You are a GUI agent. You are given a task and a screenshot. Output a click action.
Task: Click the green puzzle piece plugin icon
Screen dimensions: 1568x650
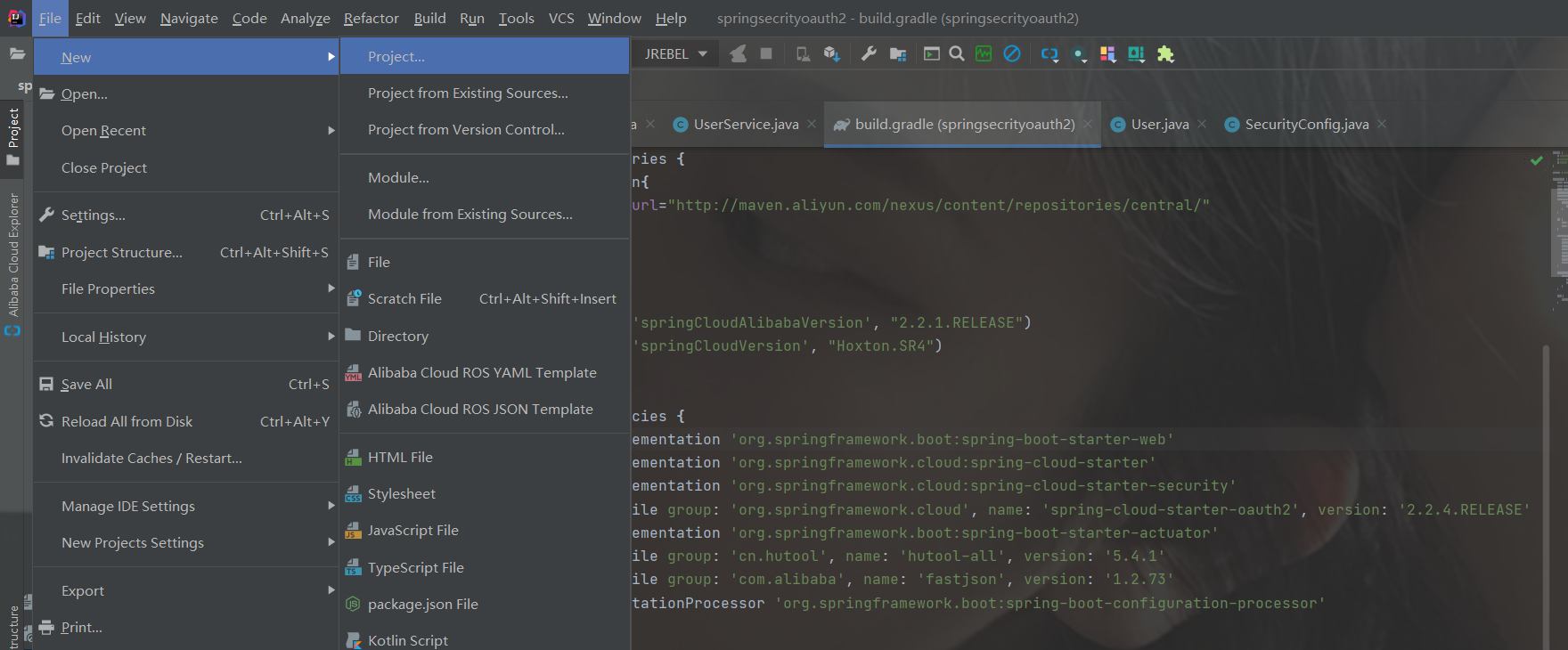(x=1165, y=54)
